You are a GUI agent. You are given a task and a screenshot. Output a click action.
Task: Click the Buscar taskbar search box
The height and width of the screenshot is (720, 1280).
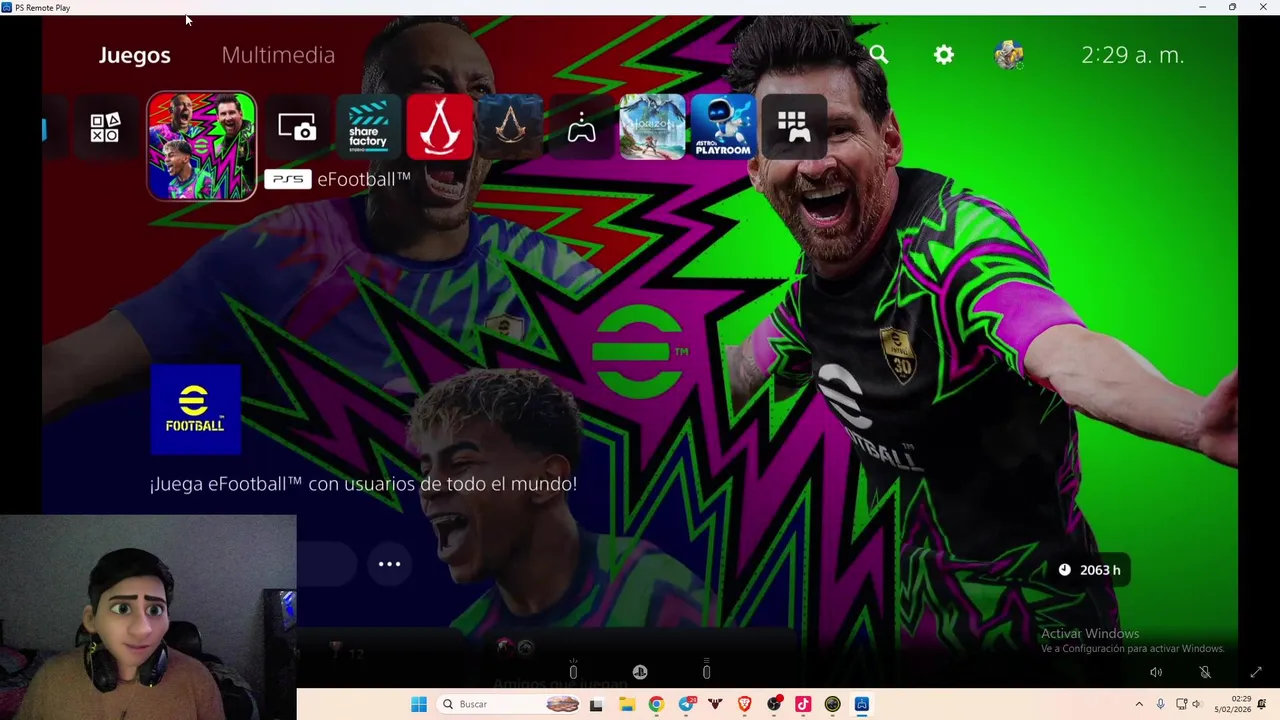[x=511, y=704]
